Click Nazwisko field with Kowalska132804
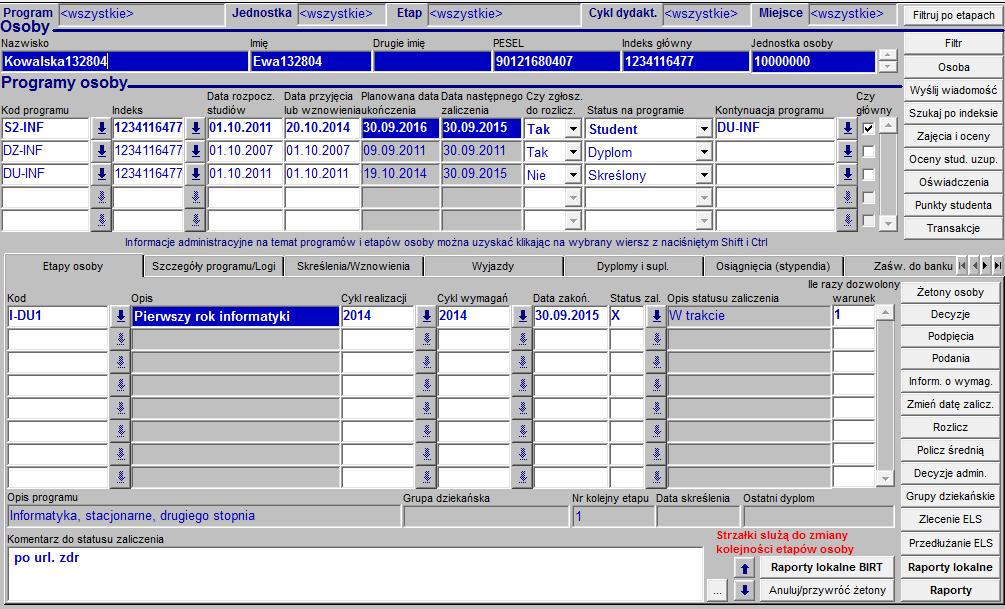The height and width of the screenshot is (609, 1005). (124, 62)
